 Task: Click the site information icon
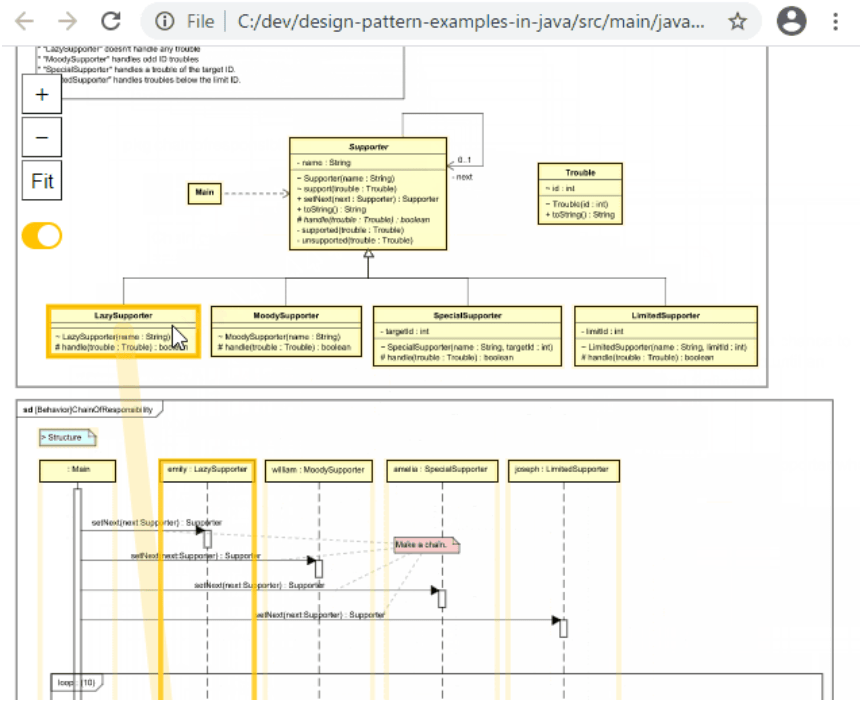pyautogui.click(x=166, y=21)
